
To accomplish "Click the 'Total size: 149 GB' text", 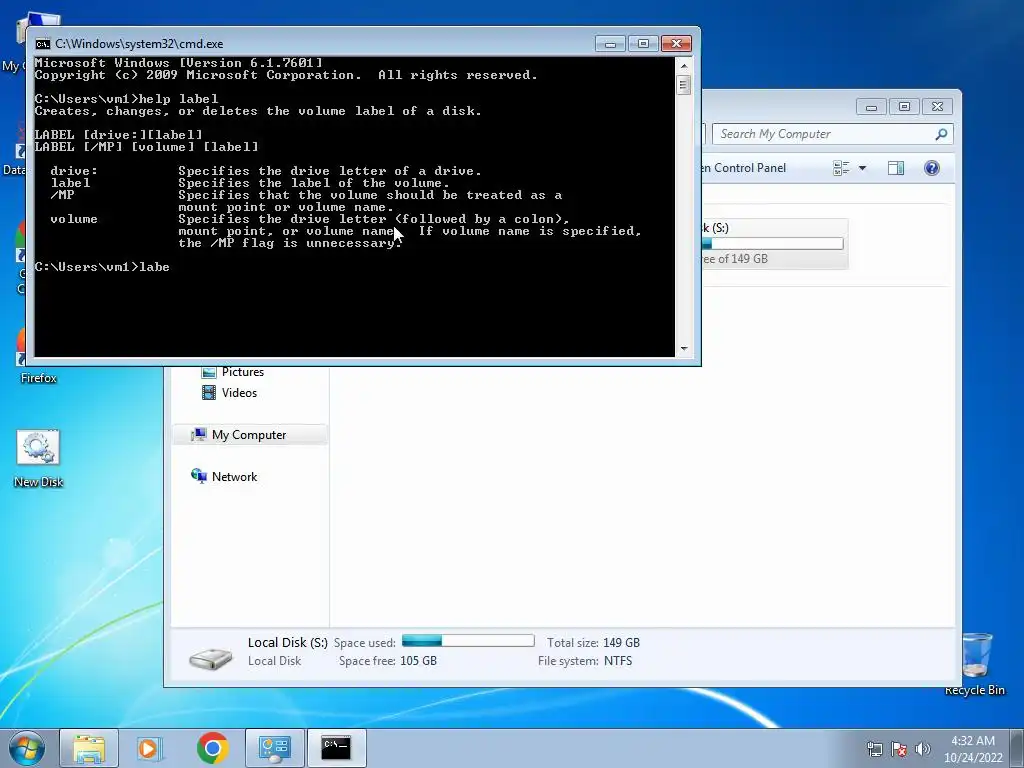I will point(593,643).
